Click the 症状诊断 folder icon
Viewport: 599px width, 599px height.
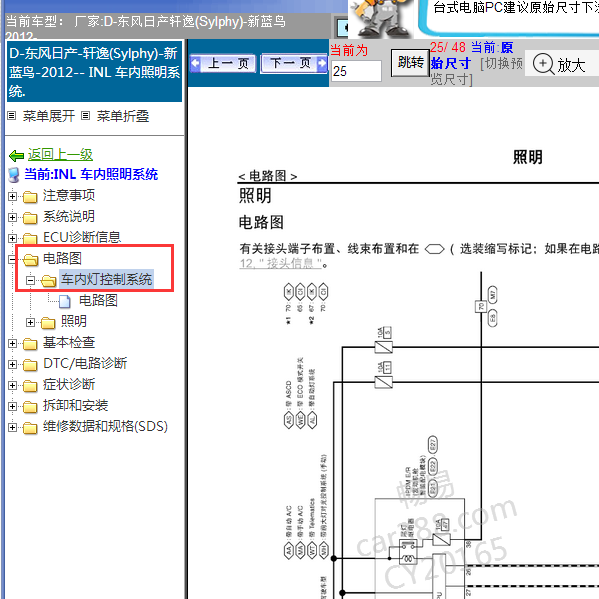(x=30, y=386)
